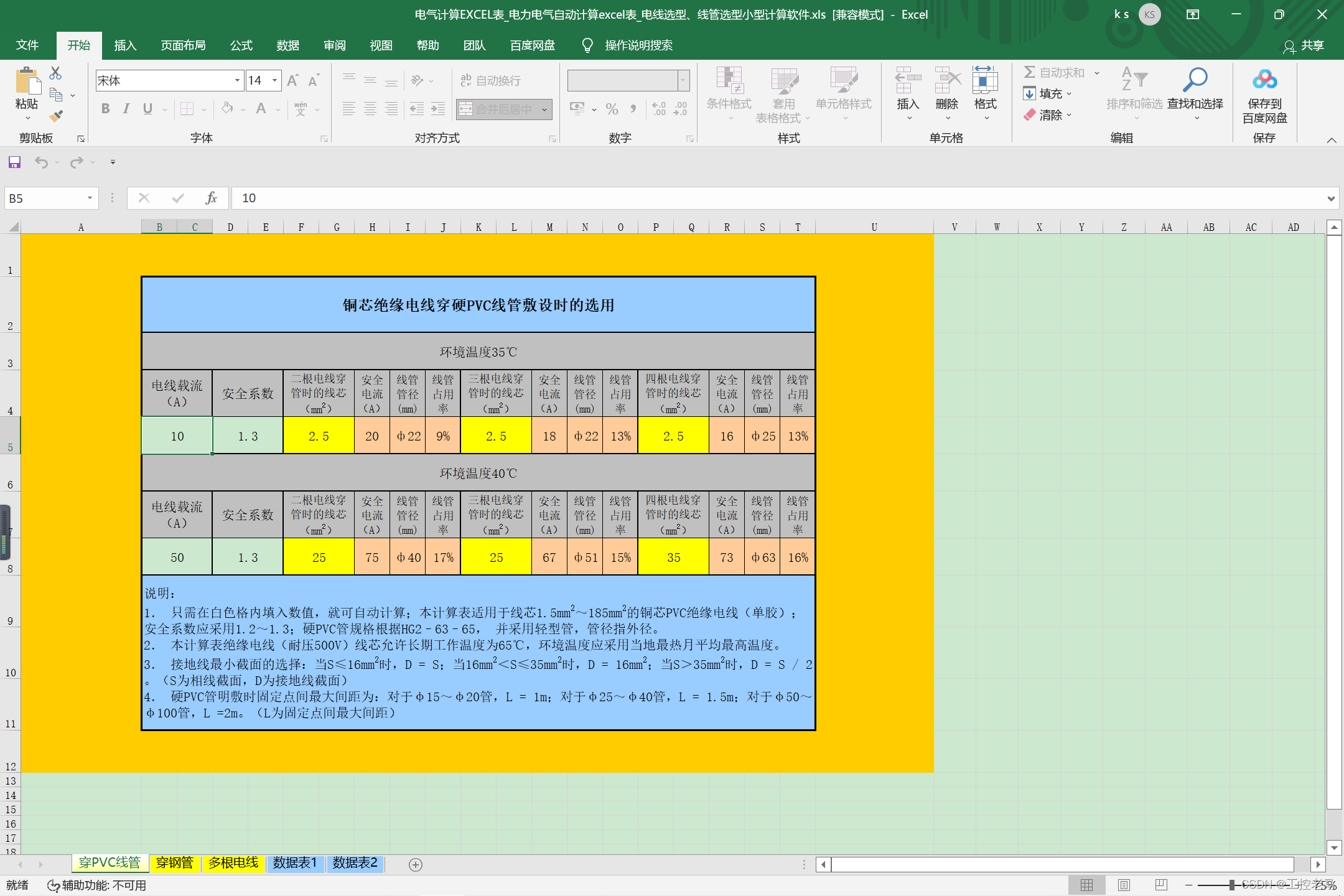Screen dimensions: 1344x896
Task: Open the 文件 menu
Action: click(x=27, y=45)
